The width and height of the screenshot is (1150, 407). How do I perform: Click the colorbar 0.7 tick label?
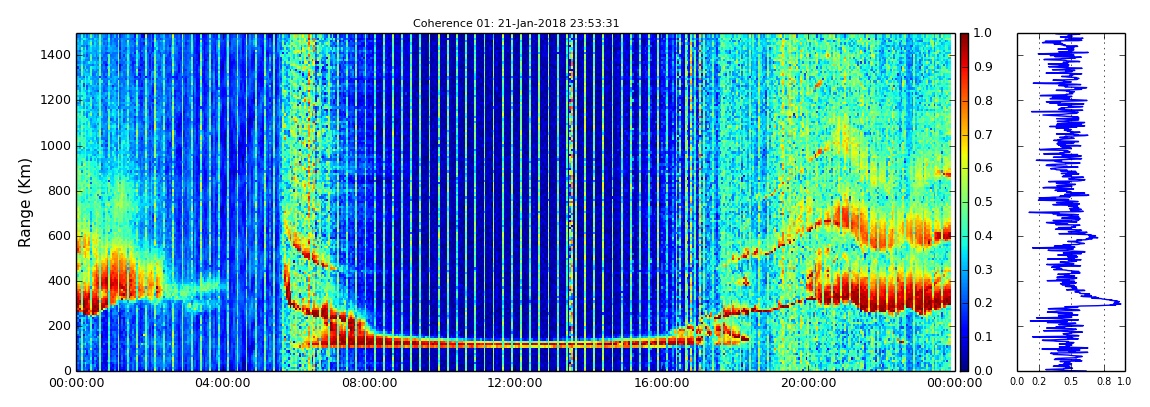[x=981, y=134]
